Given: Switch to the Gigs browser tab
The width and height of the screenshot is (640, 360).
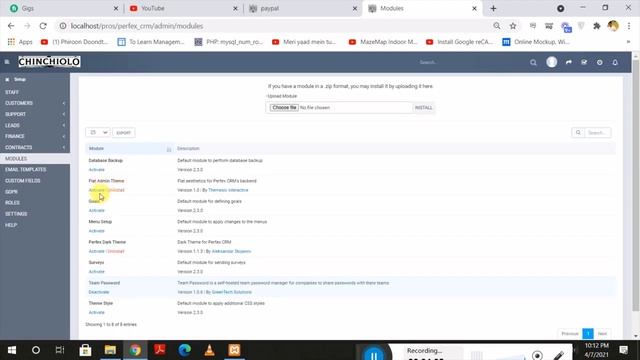Looking at the screenshot, I should point(63,8).
